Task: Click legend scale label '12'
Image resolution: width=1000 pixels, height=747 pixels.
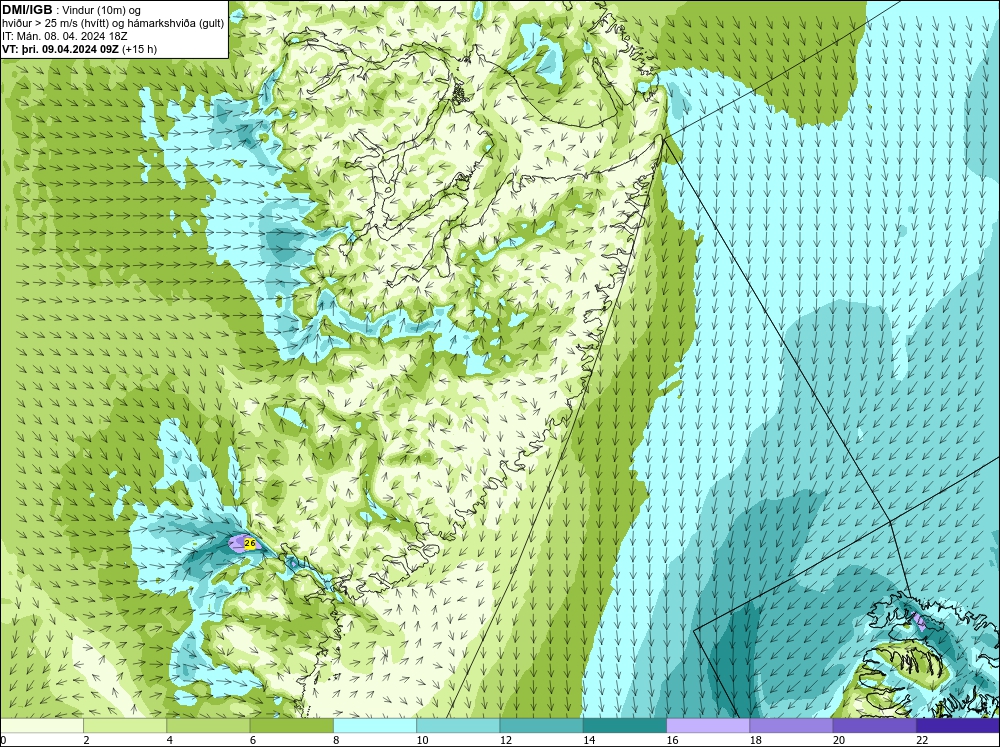Action: [x=506, y=740]
